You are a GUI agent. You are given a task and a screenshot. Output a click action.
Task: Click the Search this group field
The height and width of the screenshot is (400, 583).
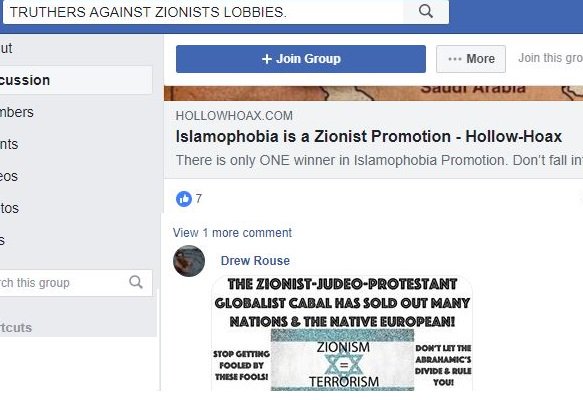[63, 283]
